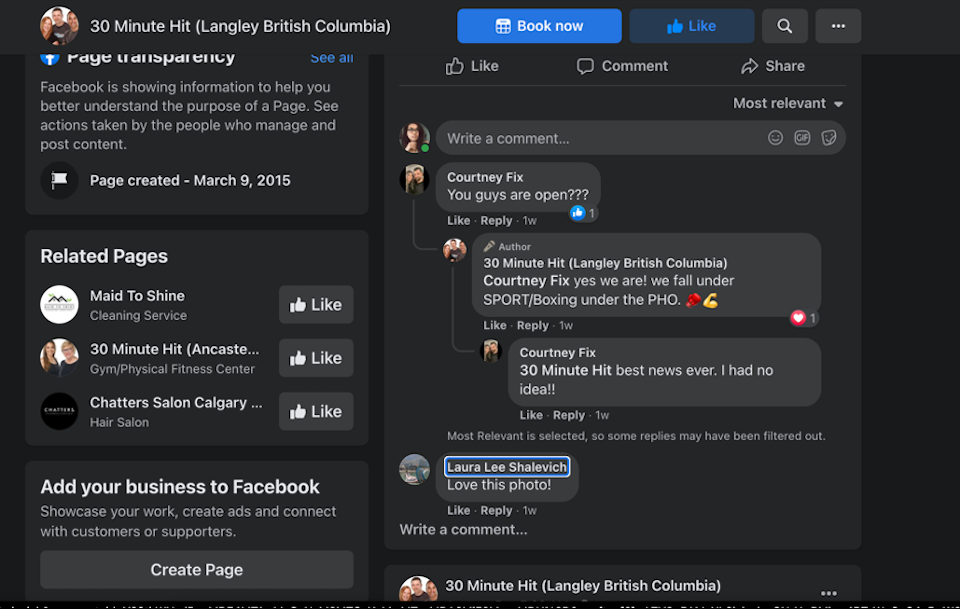
Task: Focus the Write a comment input box
Action: [640, 138]
